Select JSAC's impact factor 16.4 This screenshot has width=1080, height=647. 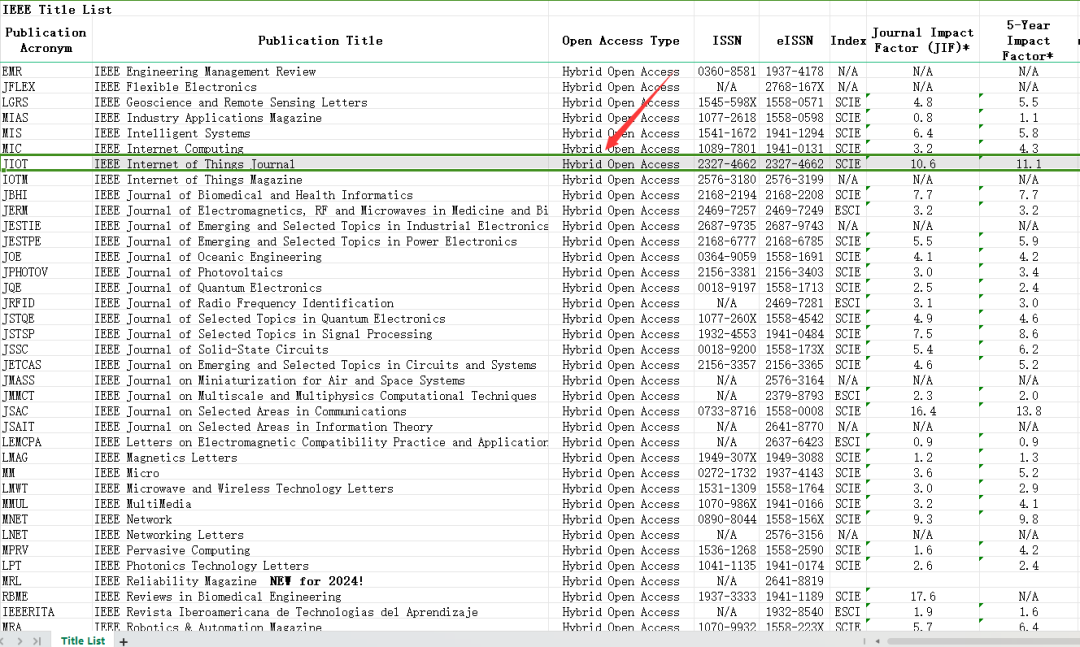coord(923,411)
